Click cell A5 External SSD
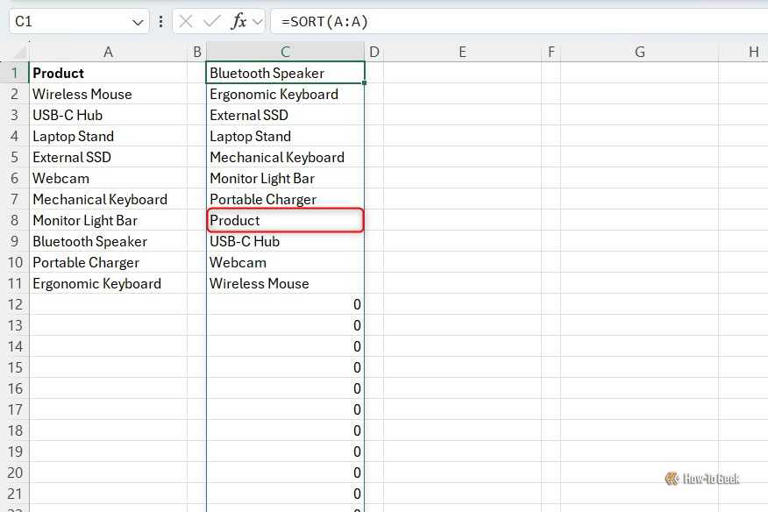 tap(108, 157)
